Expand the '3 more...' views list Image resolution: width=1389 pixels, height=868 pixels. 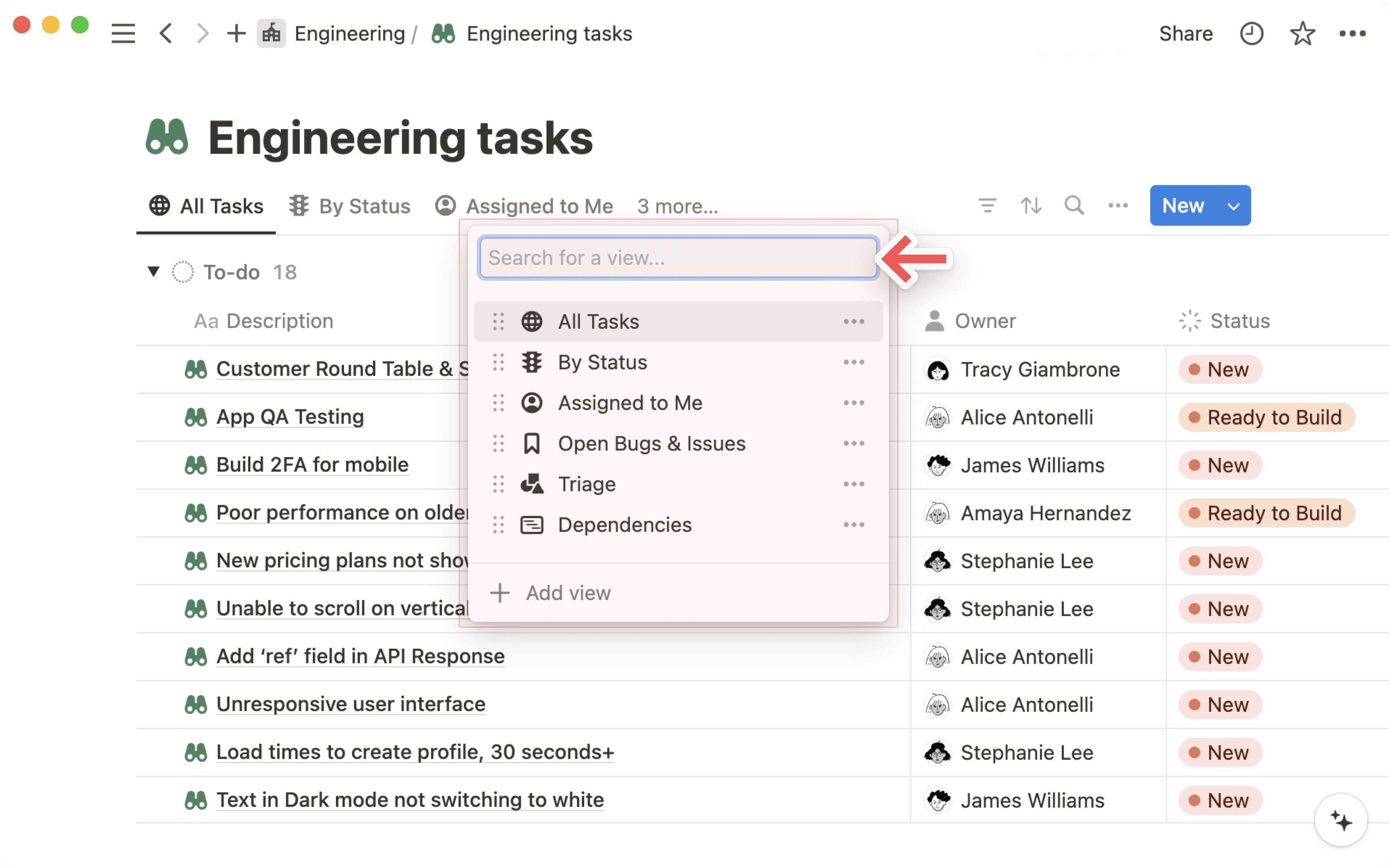(677, 206)
